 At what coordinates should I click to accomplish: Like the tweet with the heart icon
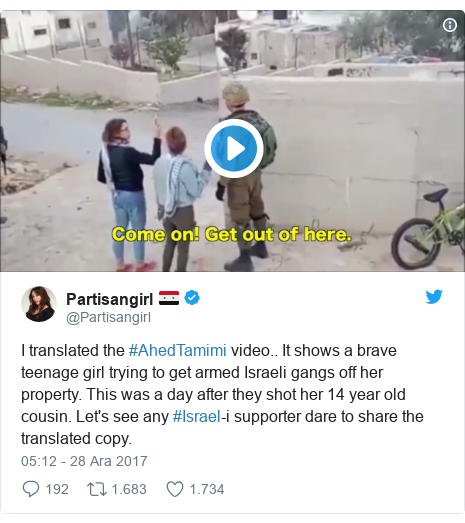[175, 489]
